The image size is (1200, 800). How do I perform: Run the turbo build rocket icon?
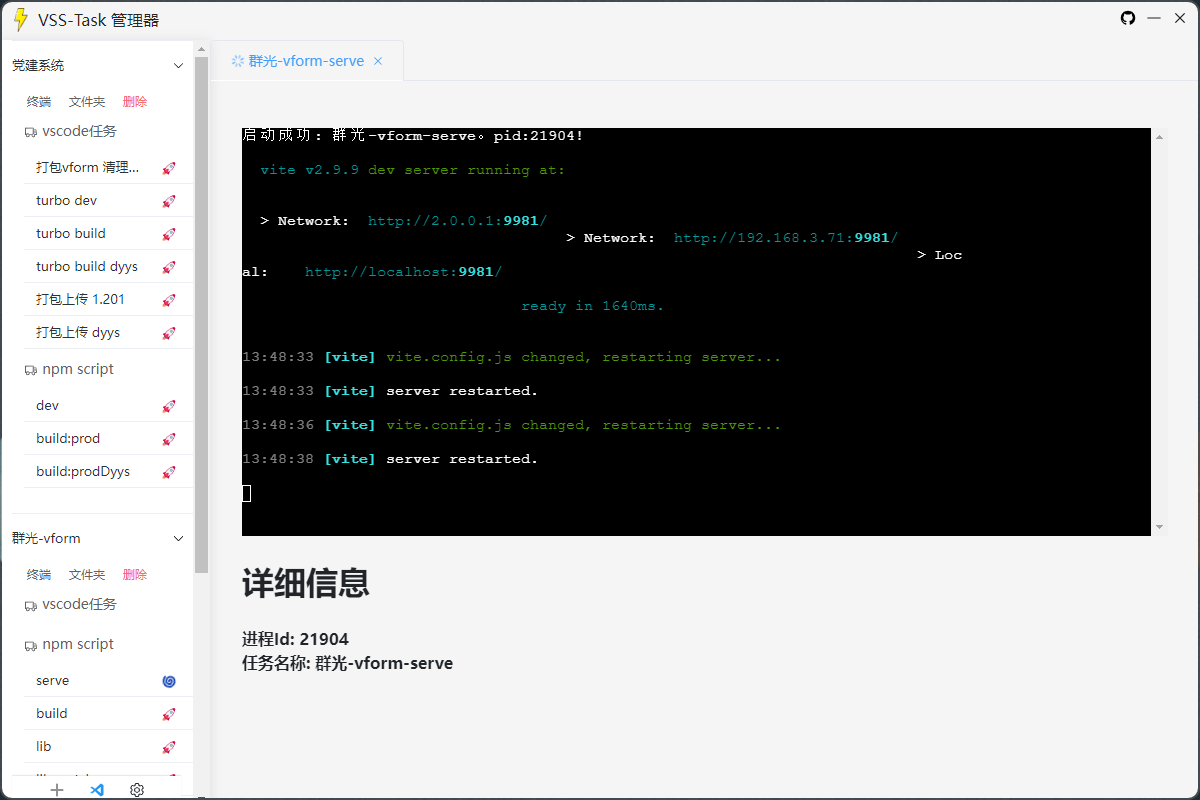tap(169, 234)
